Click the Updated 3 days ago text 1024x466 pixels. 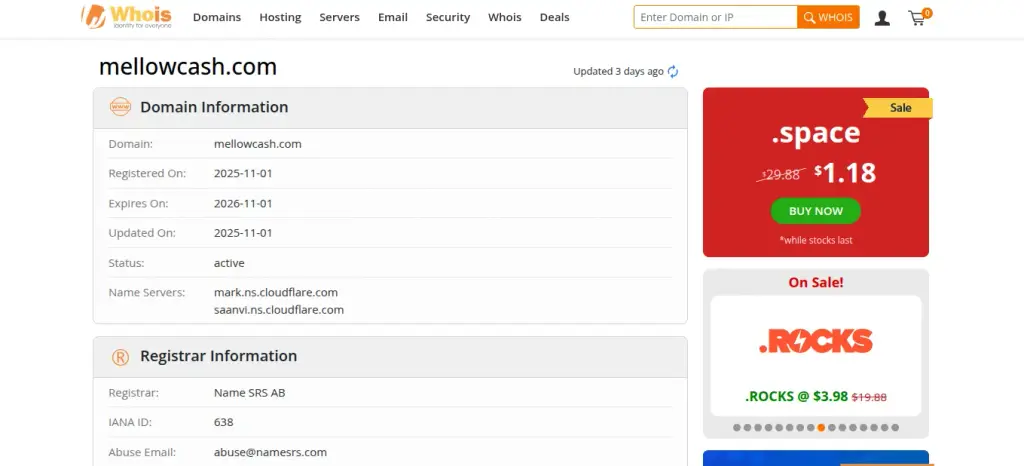point(618,72)
